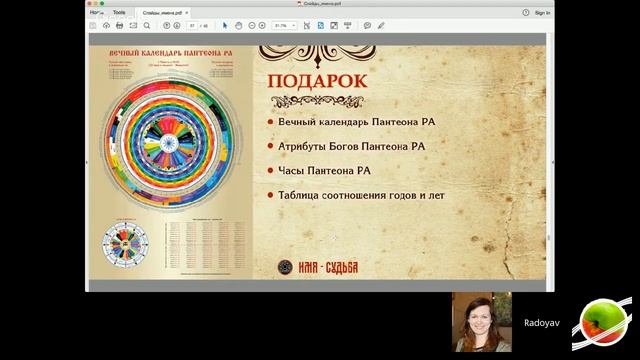This screenshot has height=360, width=640.
Task: Click the Save file icon
Action: tap(93, 25)
